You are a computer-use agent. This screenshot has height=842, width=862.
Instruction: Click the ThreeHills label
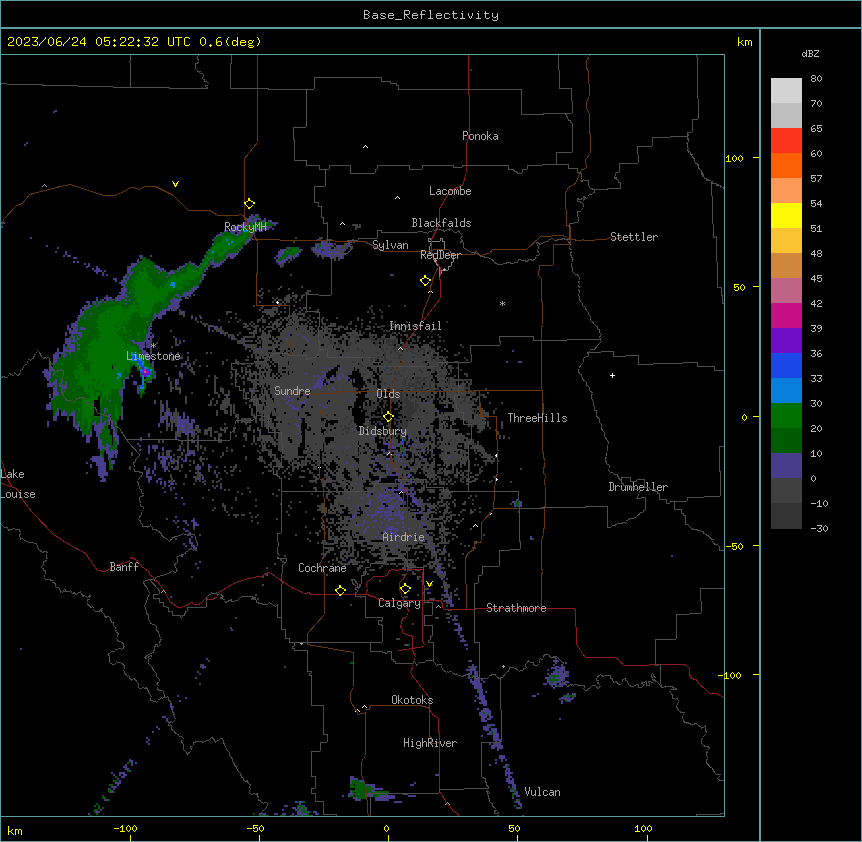pyautogui.click(x=537, y=418)
